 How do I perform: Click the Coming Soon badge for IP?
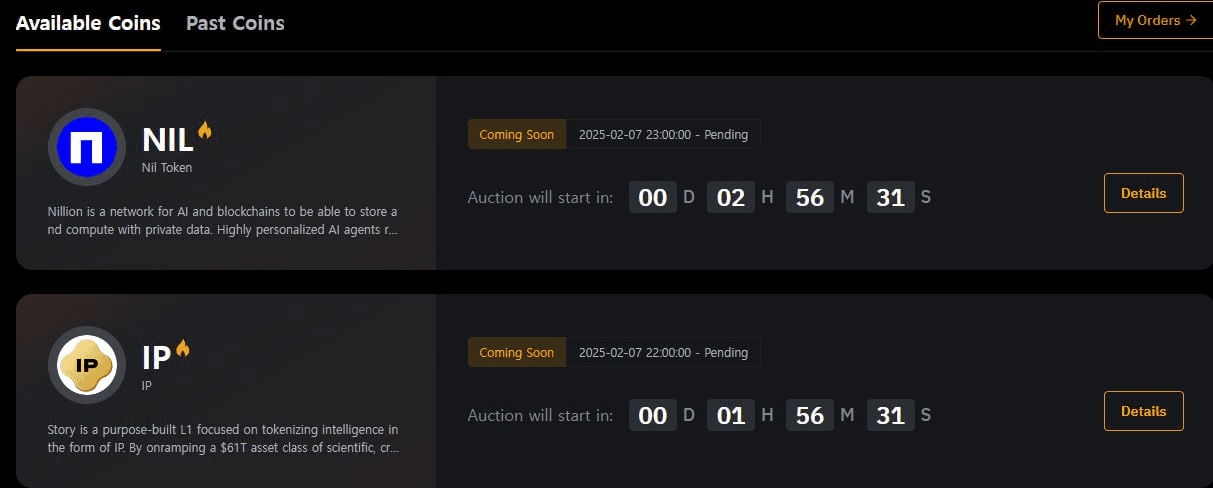(x=517, y=353)
